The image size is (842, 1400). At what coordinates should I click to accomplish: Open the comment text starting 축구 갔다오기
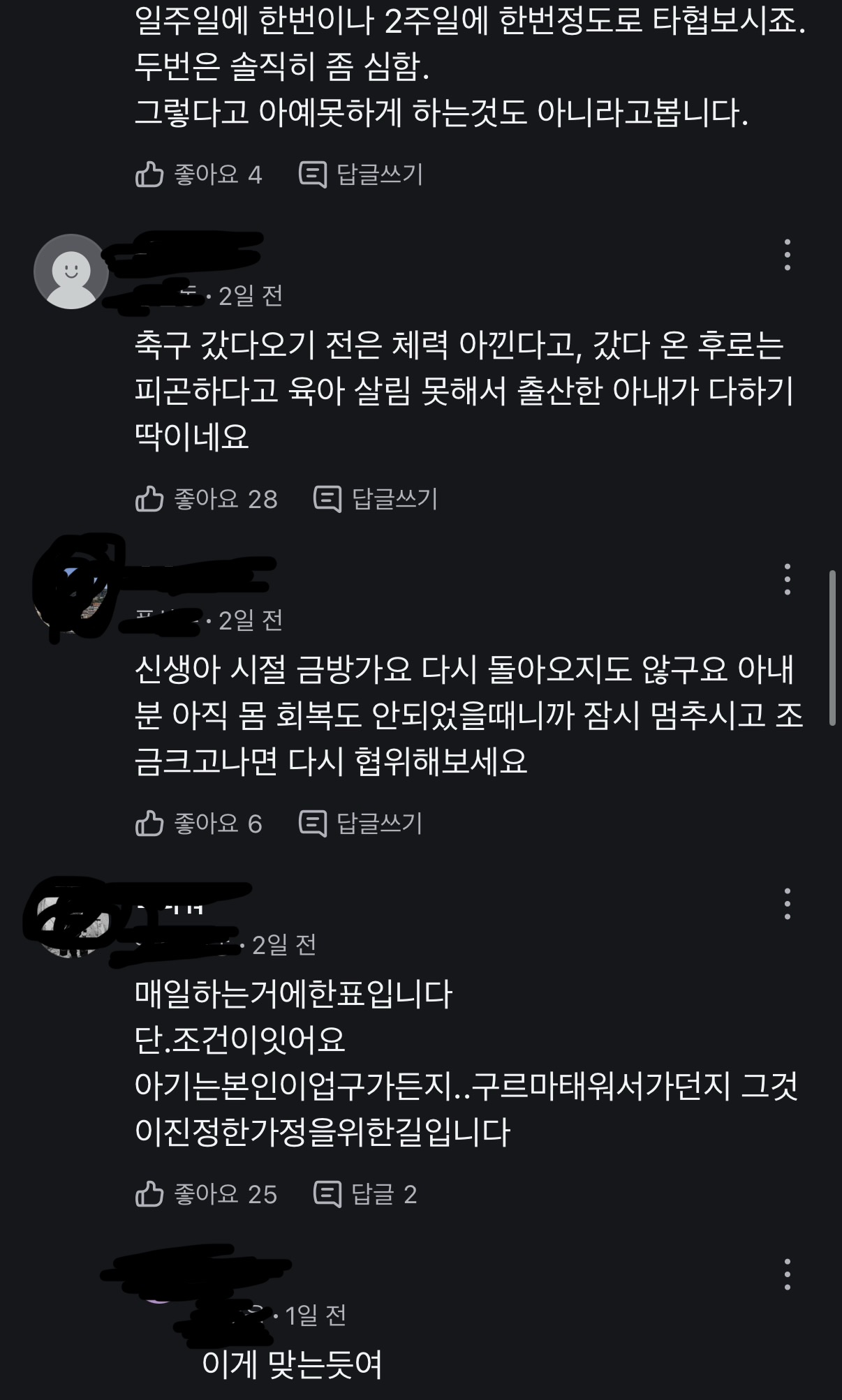point(464,391)
